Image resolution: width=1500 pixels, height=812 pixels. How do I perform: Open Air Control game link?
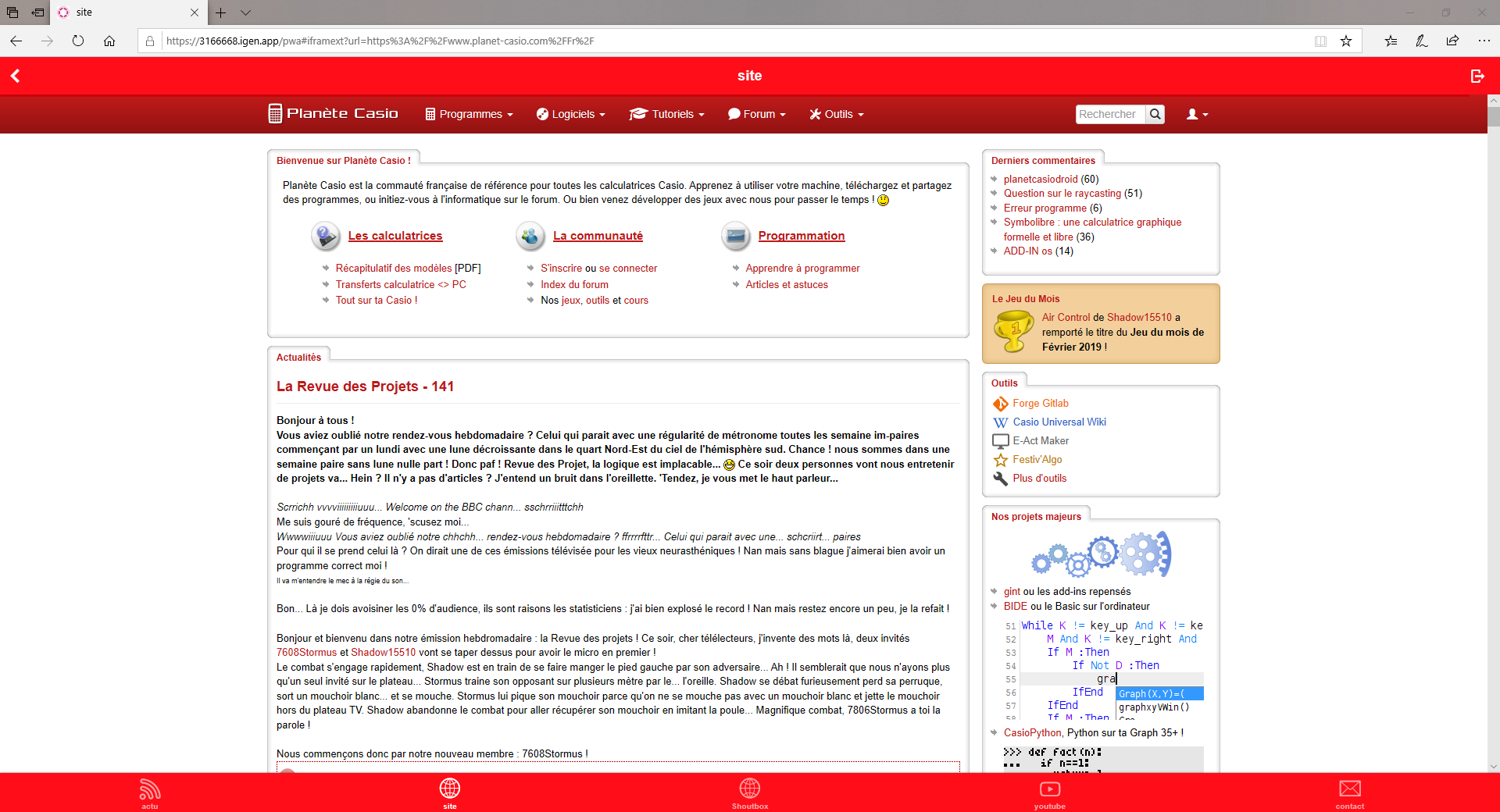tap(1066, 317)
